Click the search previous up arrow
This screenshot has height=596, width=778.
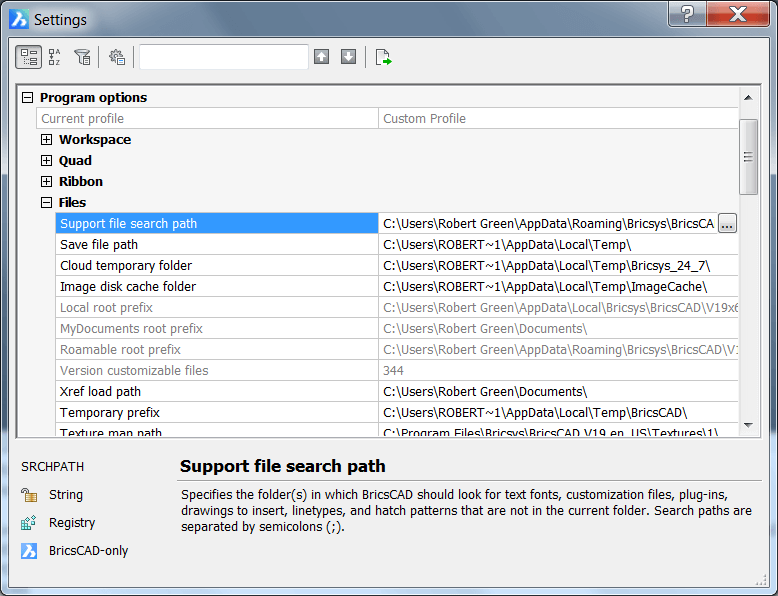(x=322, y=57)
